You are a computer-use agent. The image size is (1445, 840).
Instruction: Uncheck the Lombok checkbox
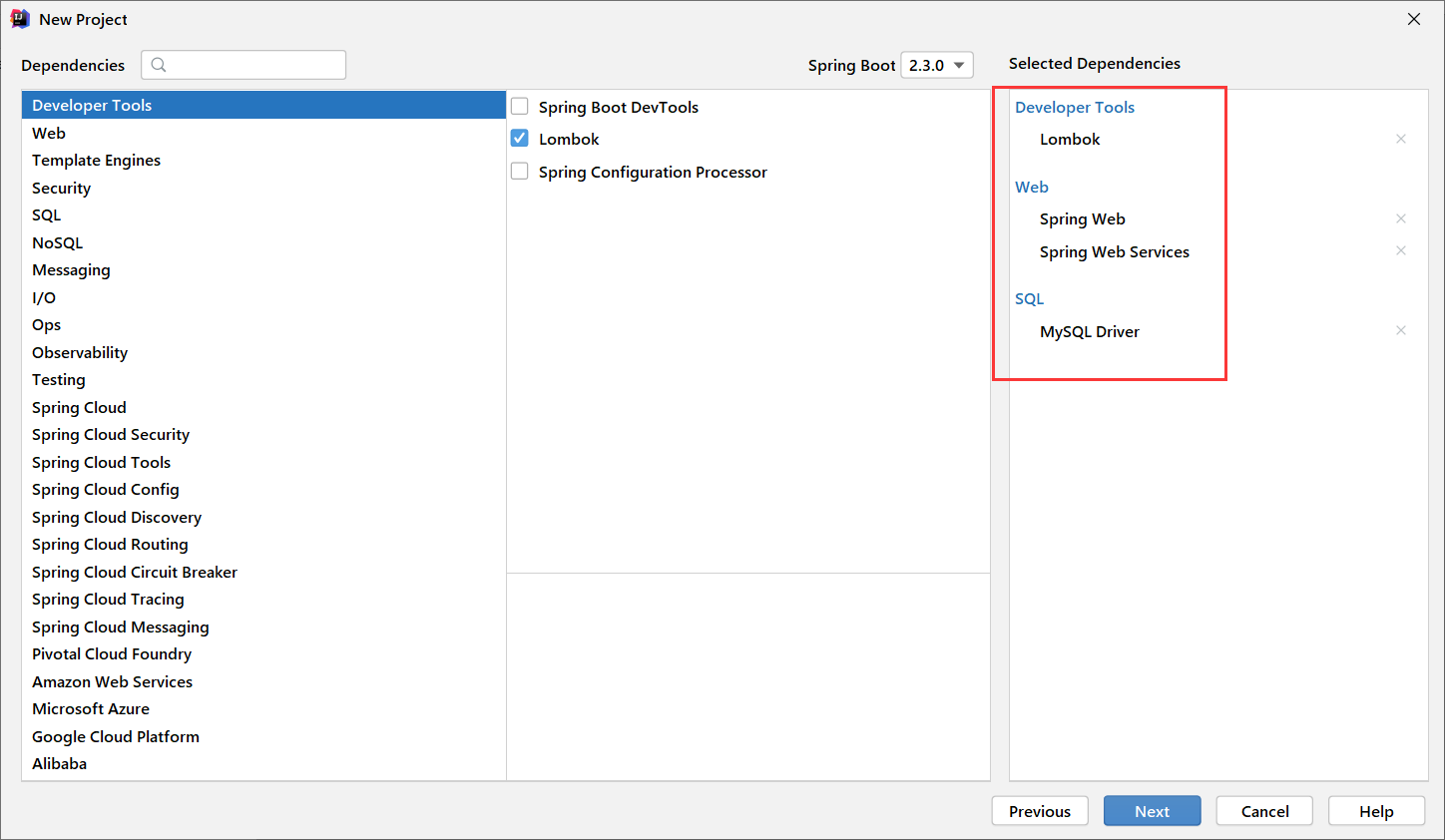pos(520,138)
